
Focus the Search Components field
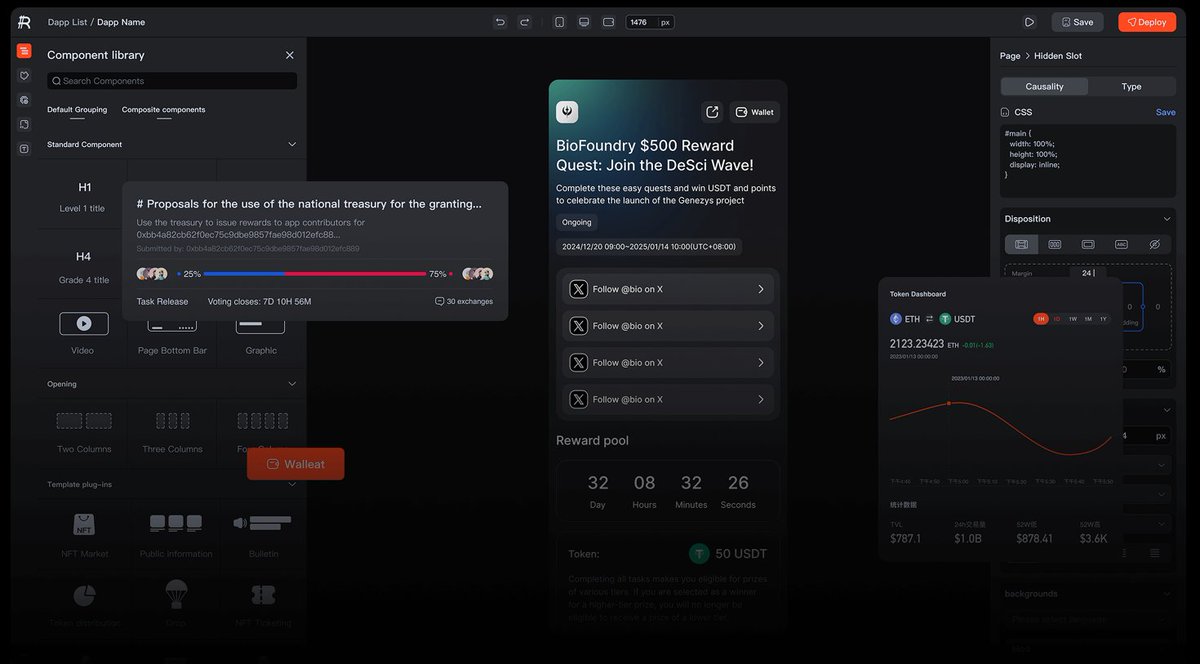pyautogui.click(x=172, y=81)
